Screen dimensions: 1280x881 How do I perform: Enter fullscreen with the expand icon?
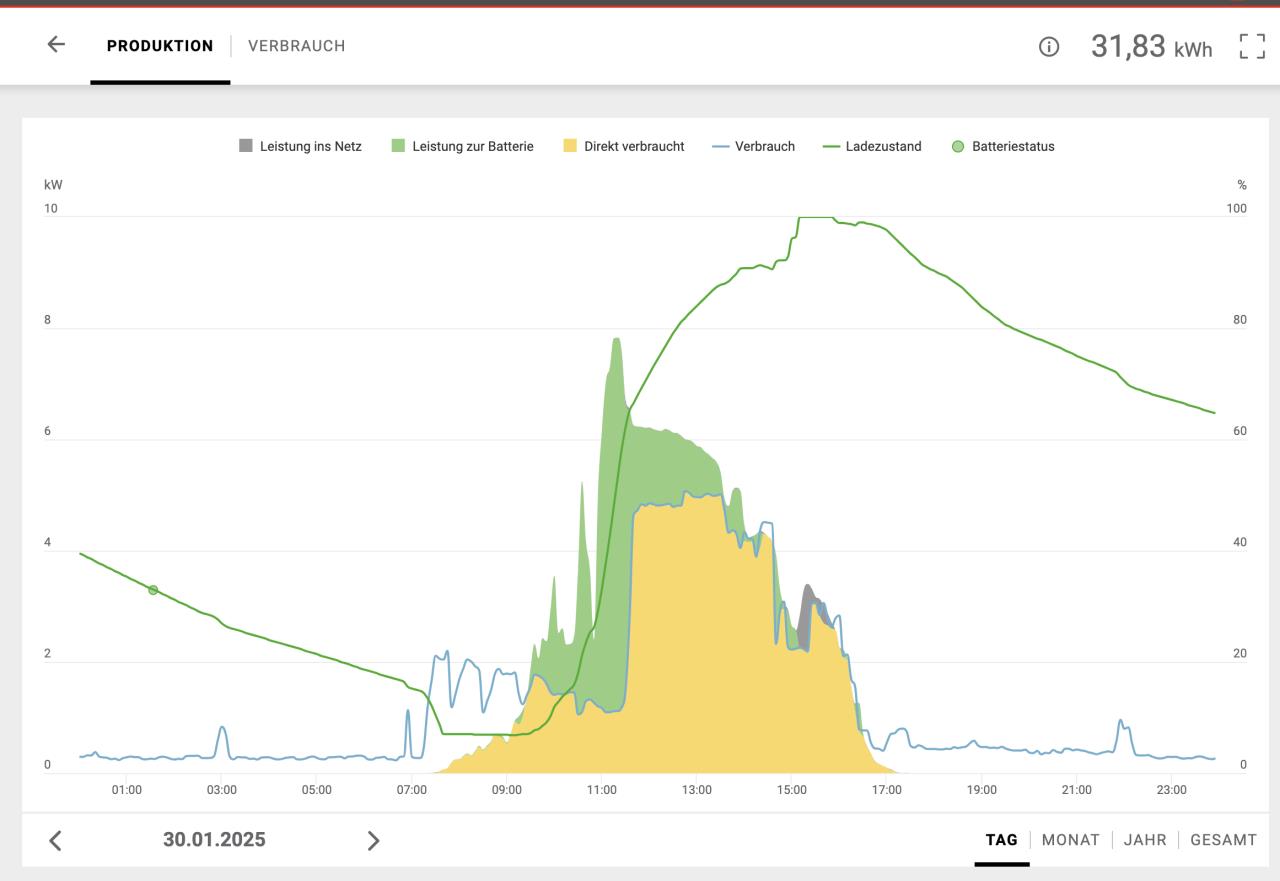(1252, 46)
